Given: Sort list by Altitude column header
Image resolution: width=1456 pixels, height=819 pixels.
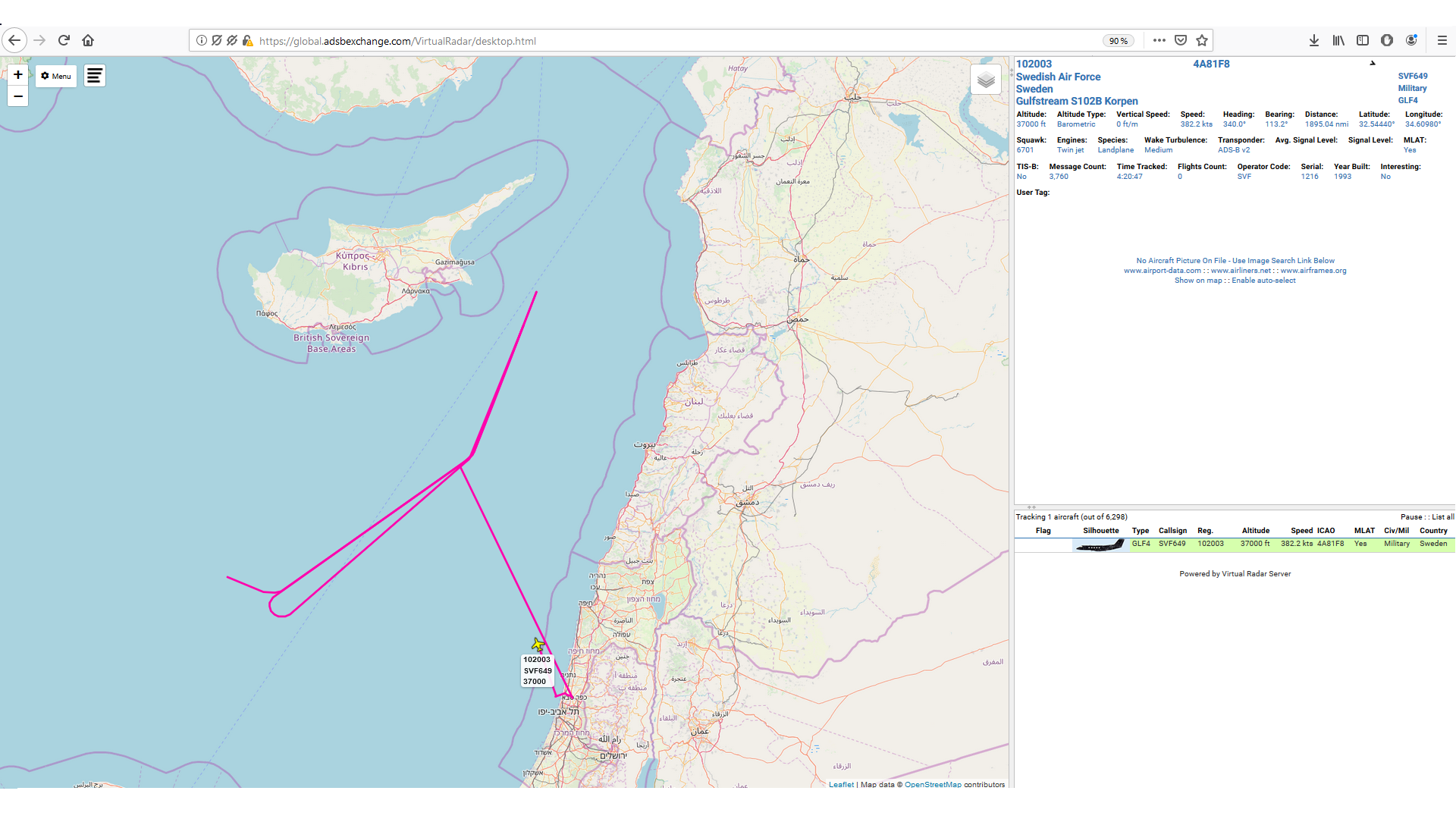Looking at the screenshot, I should pyautogui.click(x=1255, y=531).
